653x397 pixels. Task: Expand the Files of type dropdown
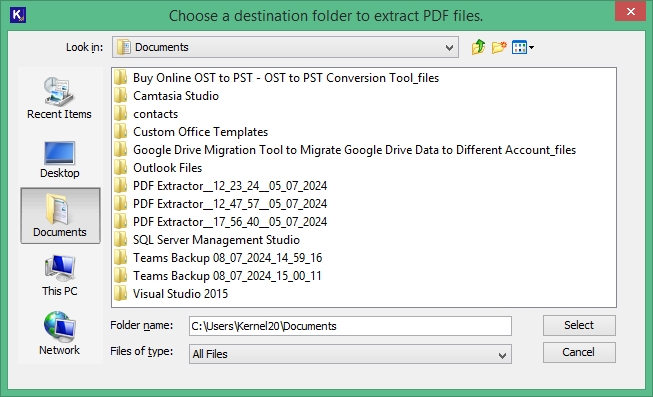[502, 355]
